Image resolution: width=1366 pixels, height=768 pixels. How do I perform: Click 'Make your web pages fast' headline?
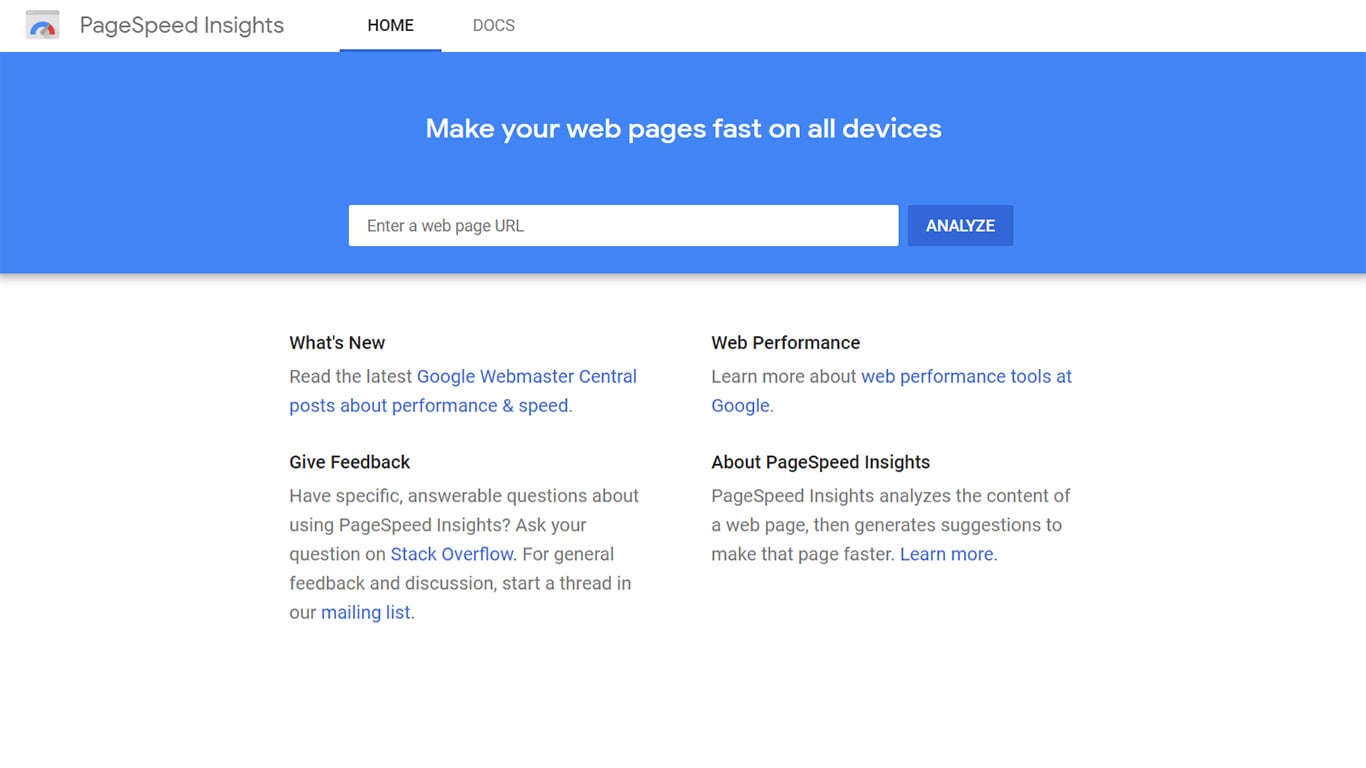pos(684,129)
